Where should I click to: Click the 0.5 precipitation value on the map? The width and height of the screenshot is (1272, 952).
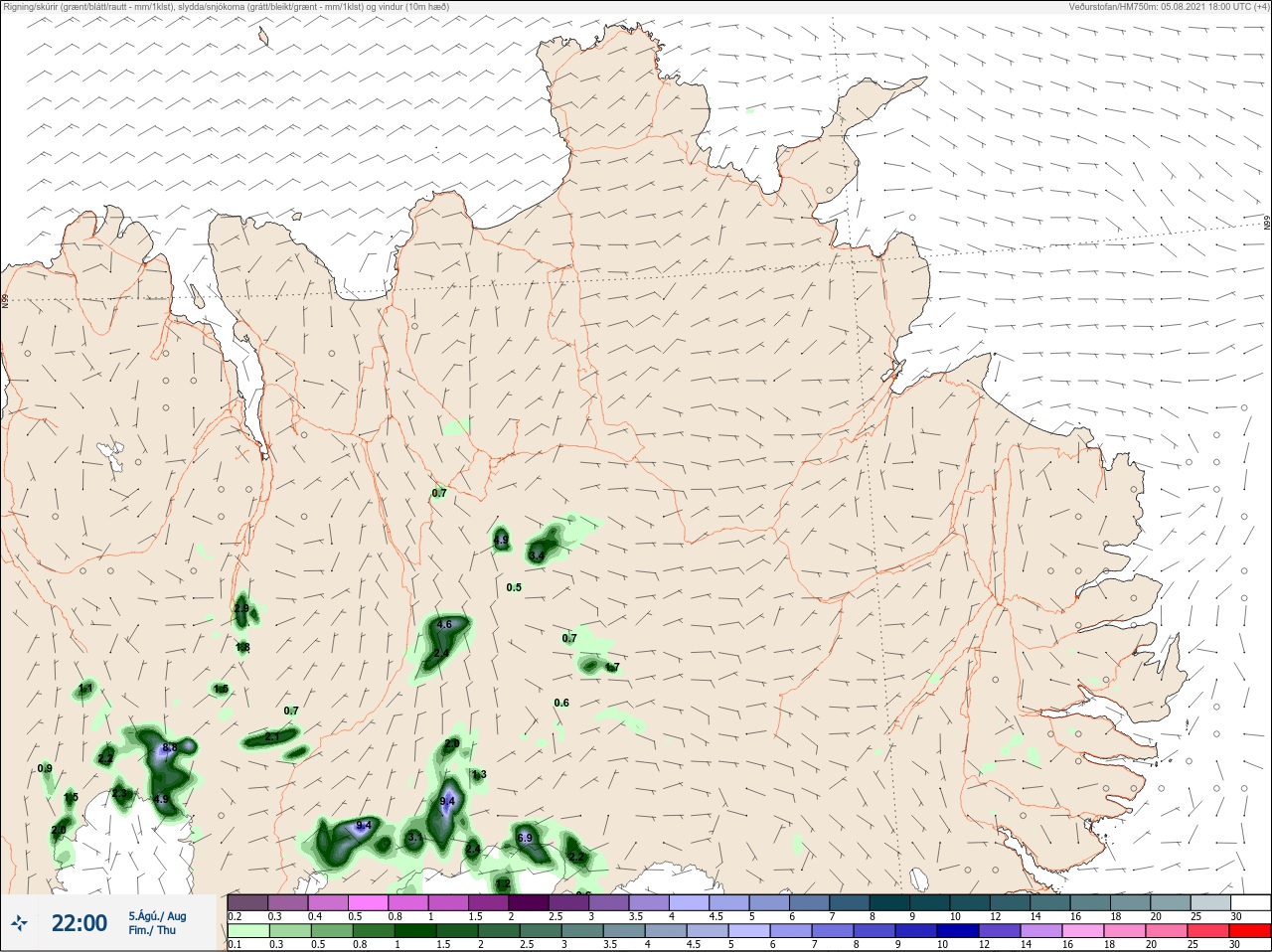coord(514,587)
